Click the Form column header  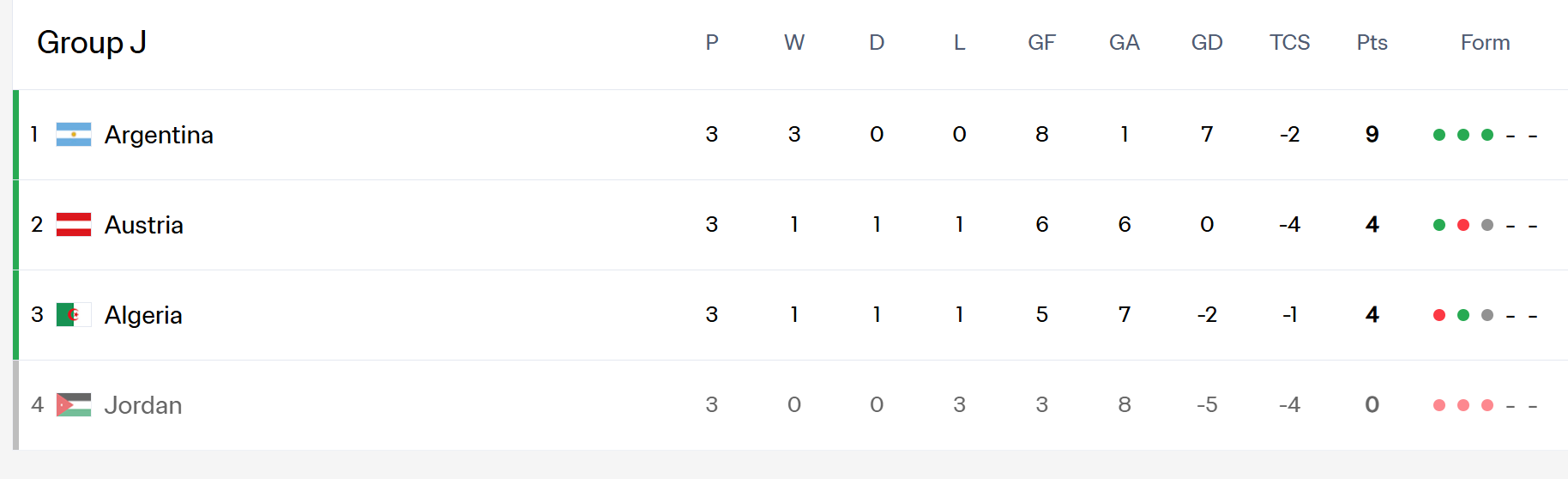[1485, 43]
